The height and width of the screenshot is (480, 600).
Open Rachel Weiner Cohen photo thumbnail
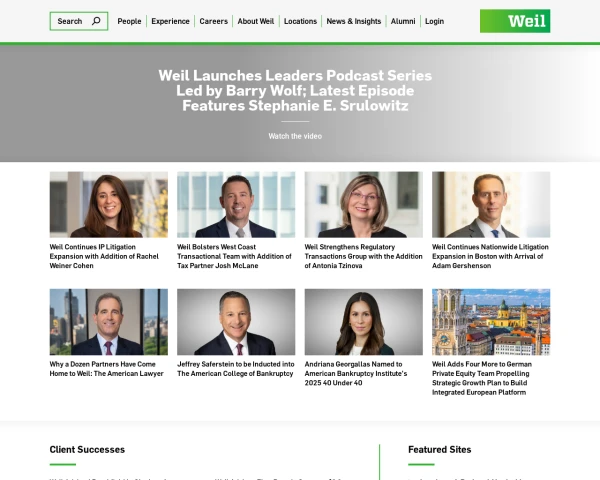pos(109,204)
